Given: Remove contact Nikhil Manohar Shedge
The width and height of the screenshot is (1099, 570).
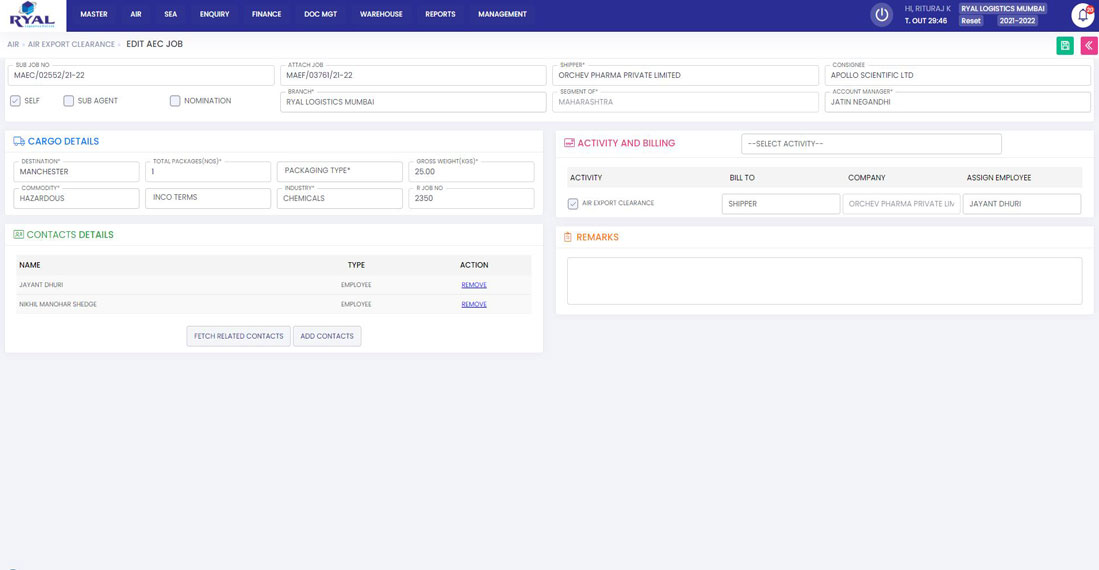Looking at the screenshot, I should click(474, 305).
